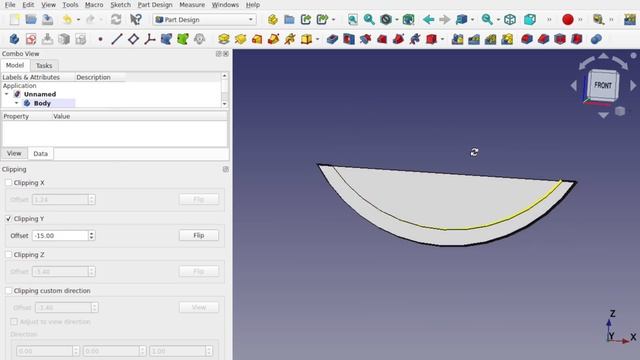Select the Thickness tool
The height and width of the screenshot is (360, 640).
tap(576, 39)
